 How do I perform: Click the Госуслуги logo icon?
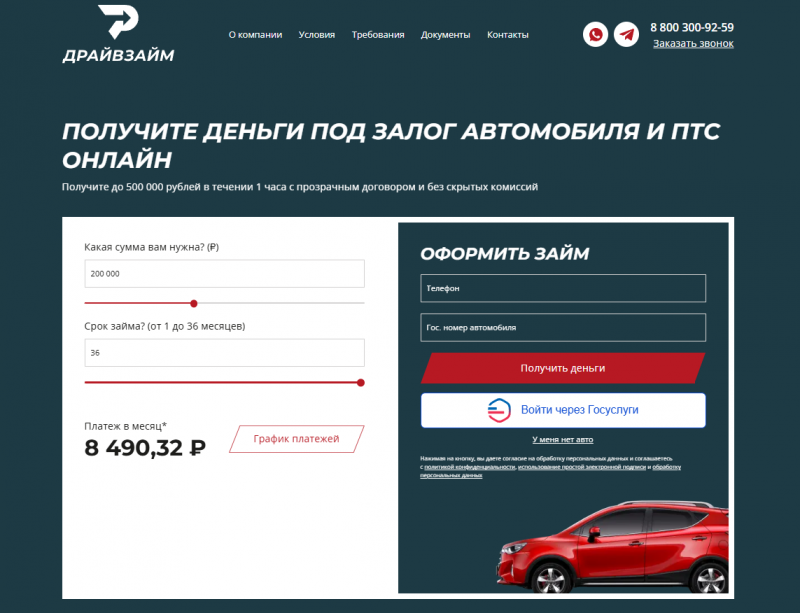(x=499, y=410)
